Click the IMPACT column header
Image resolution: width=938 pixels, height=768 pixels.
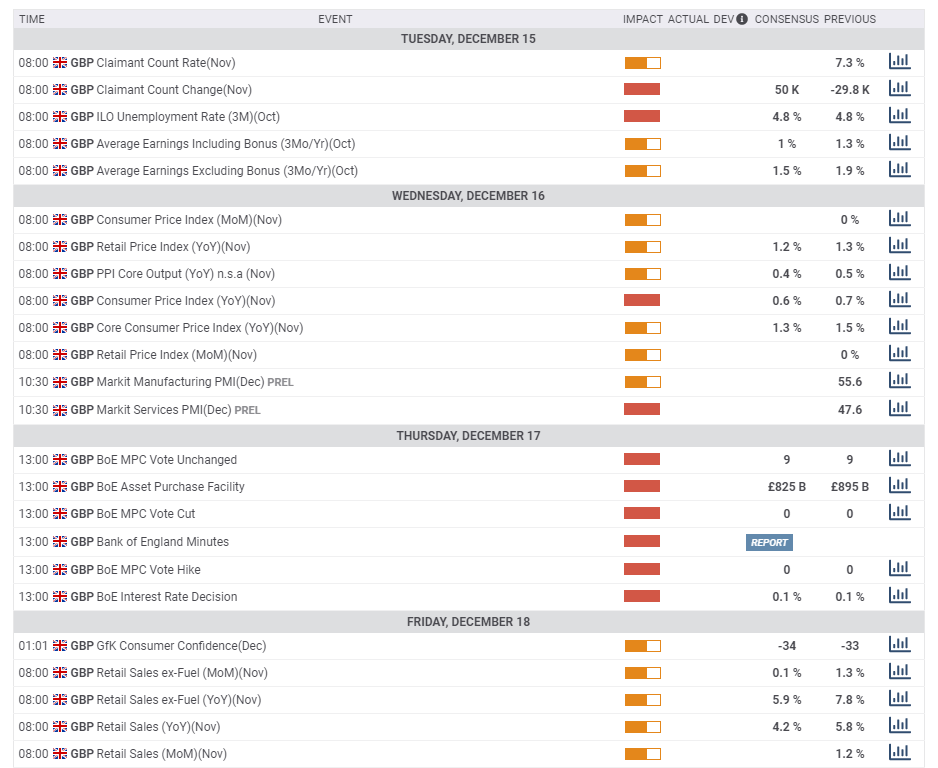[642, 19]
